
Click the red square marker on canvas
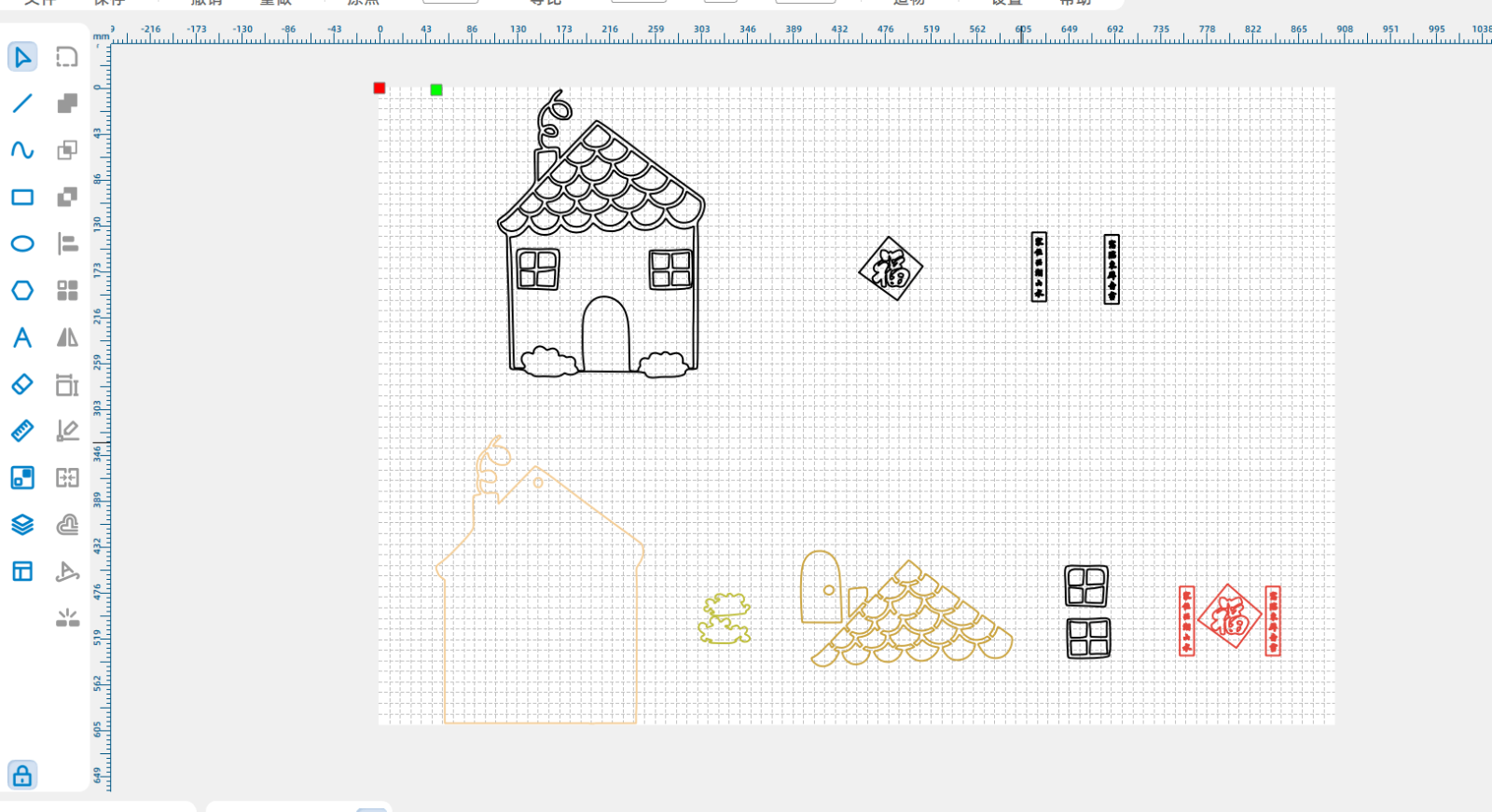[x=380, y=89]
